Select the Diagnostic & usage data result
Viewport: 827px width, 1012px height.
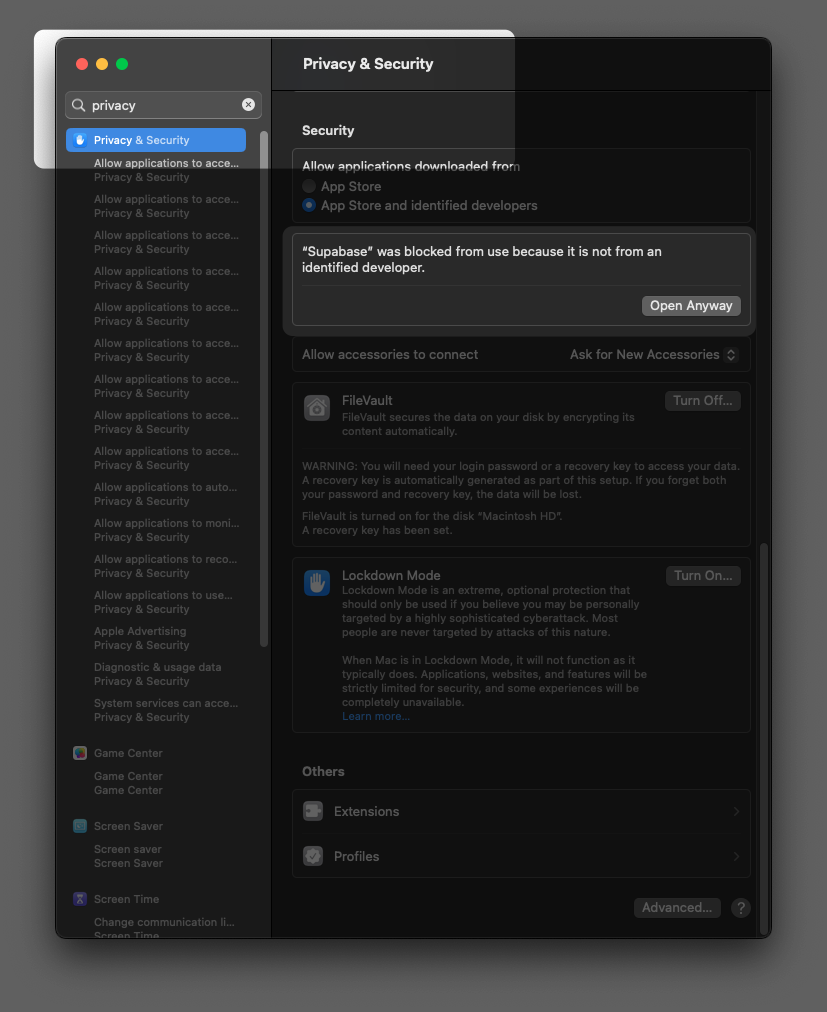[x=158, y=674]
